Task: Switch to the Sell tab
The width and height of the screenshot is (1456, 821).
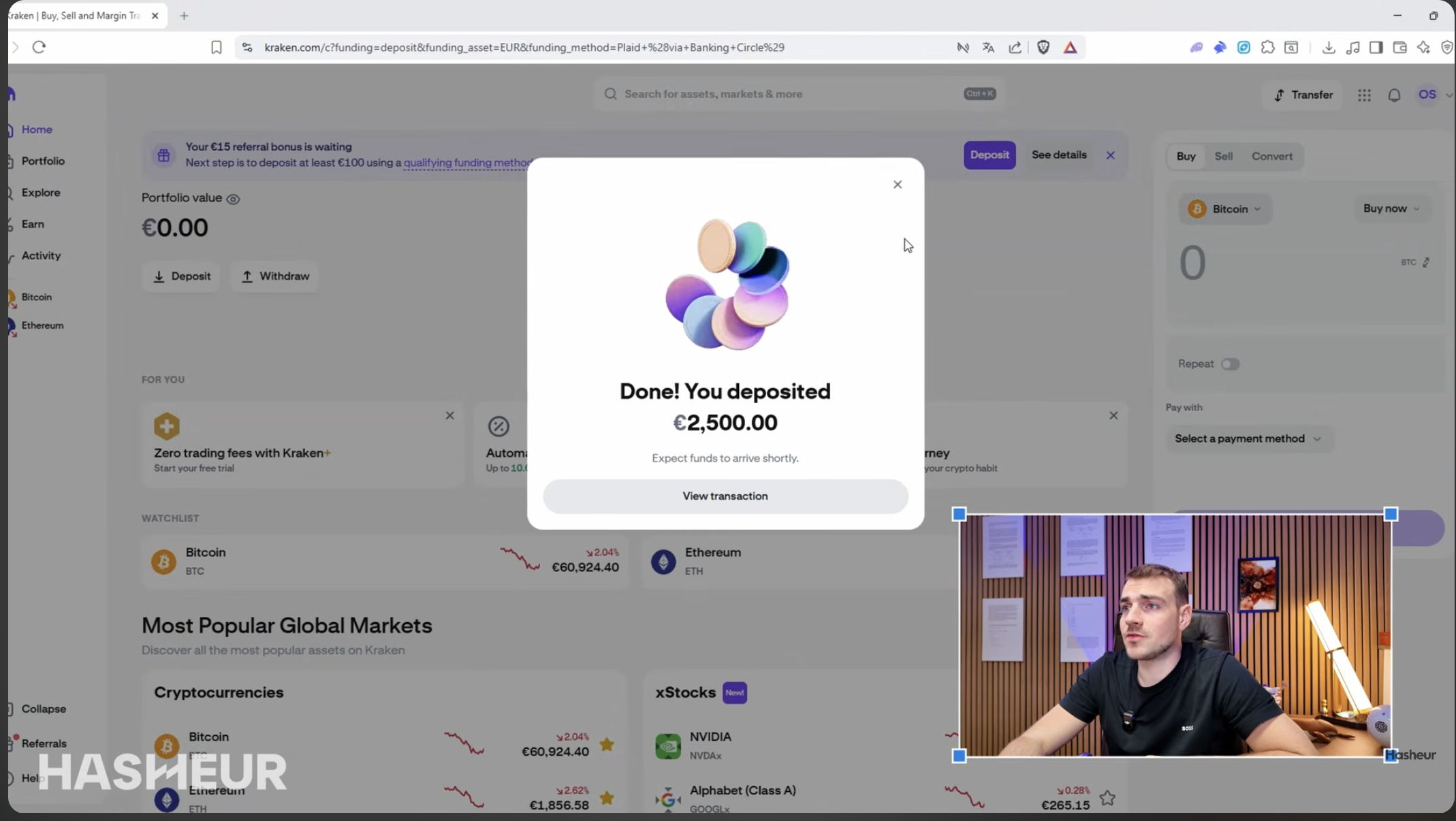Action: point(1223,157)
